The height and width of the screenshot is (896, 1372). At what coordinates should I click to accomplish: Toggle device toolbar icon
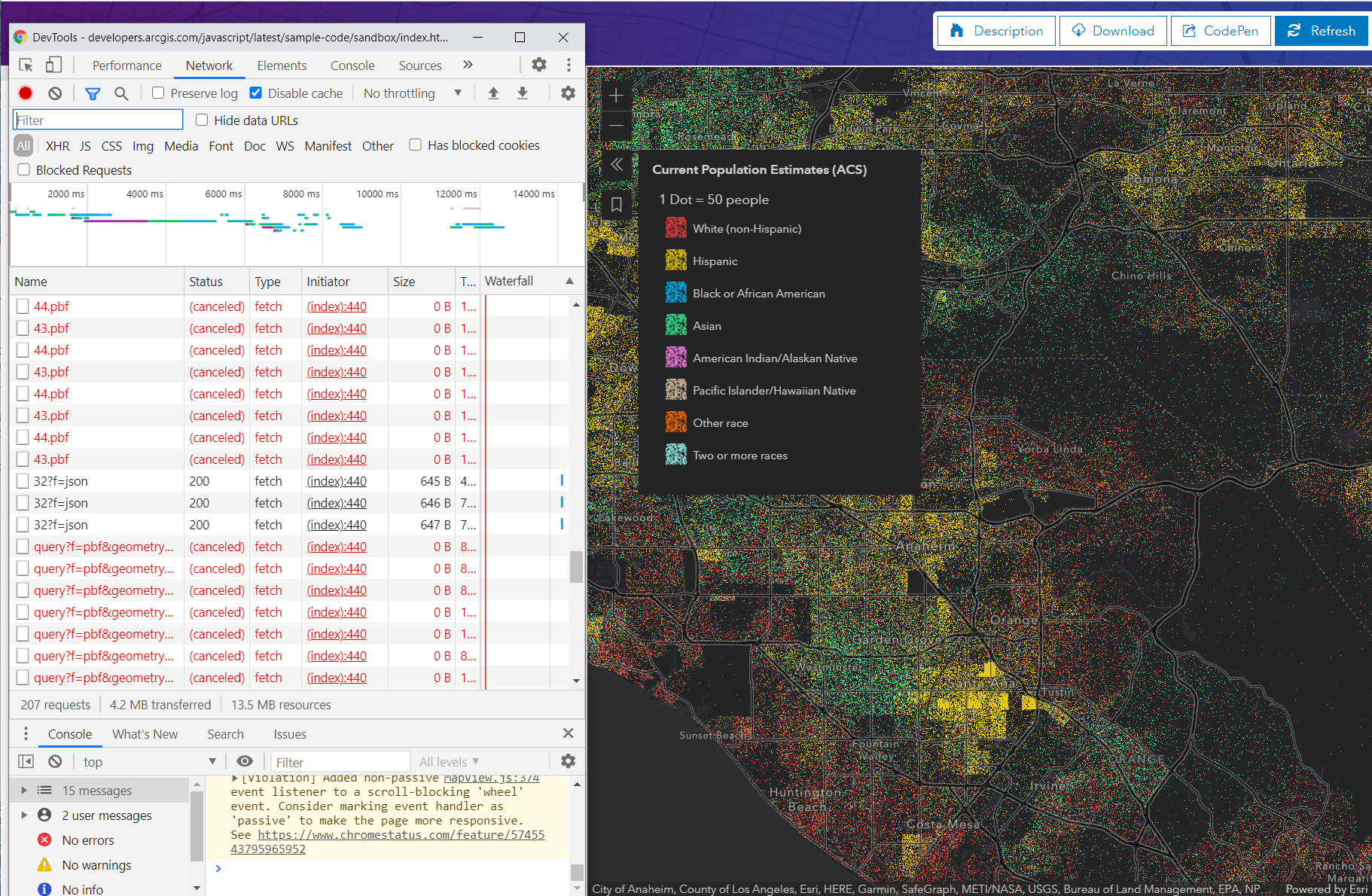pyautogui.click(x=53, y=65)
